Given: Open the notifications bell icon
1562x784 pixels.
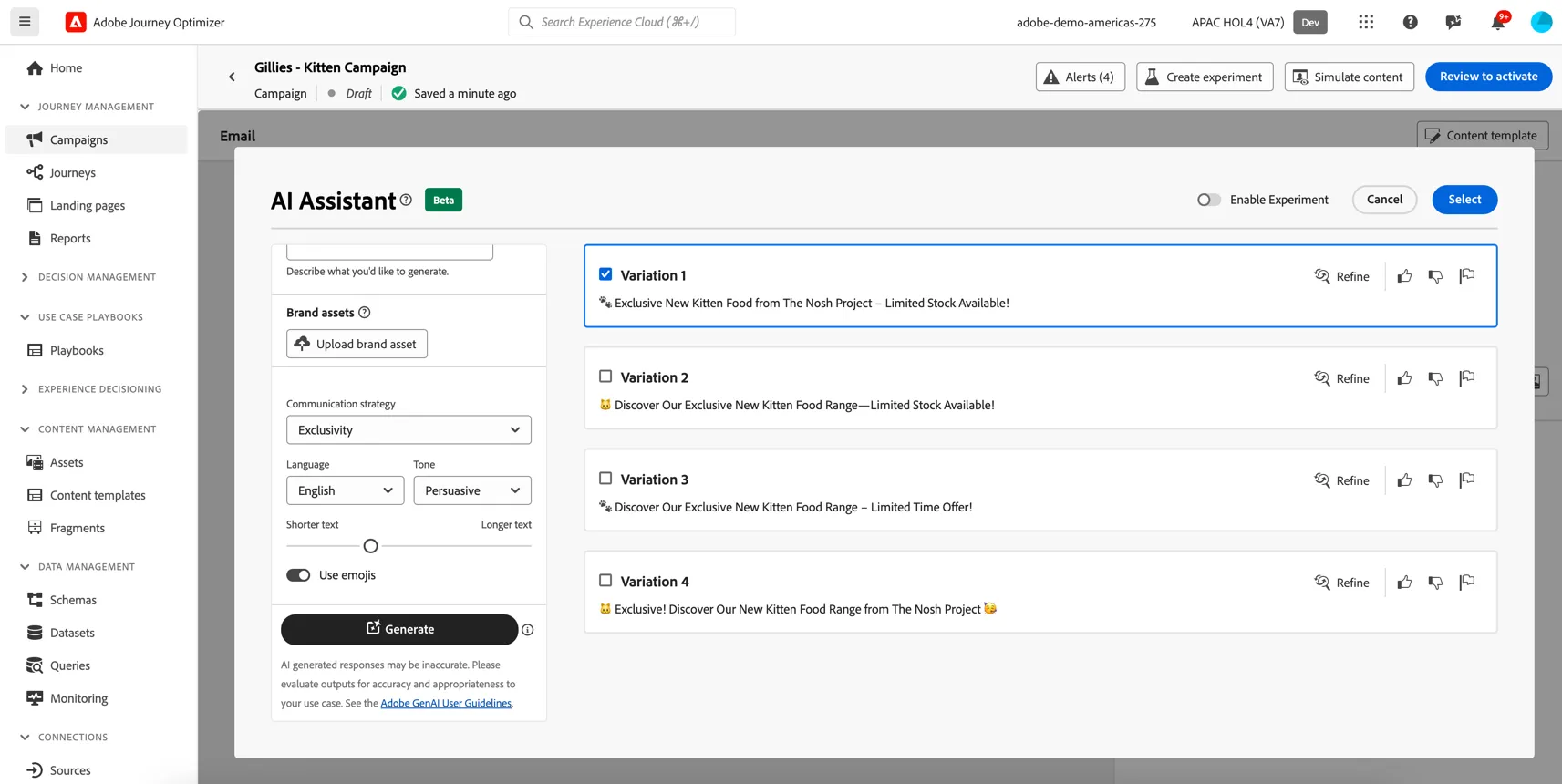Looking at the screenshot, I should 1498,22.
